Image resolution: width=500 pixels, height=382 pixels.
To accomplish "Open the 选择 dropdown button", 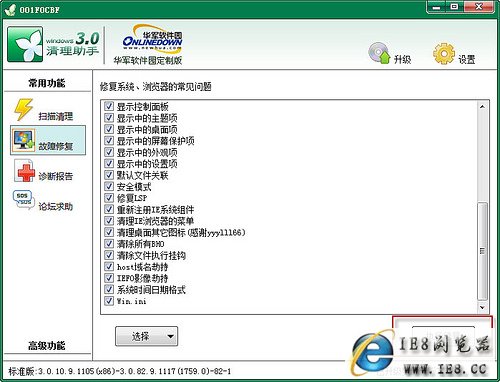I will (x=147, y=336).
